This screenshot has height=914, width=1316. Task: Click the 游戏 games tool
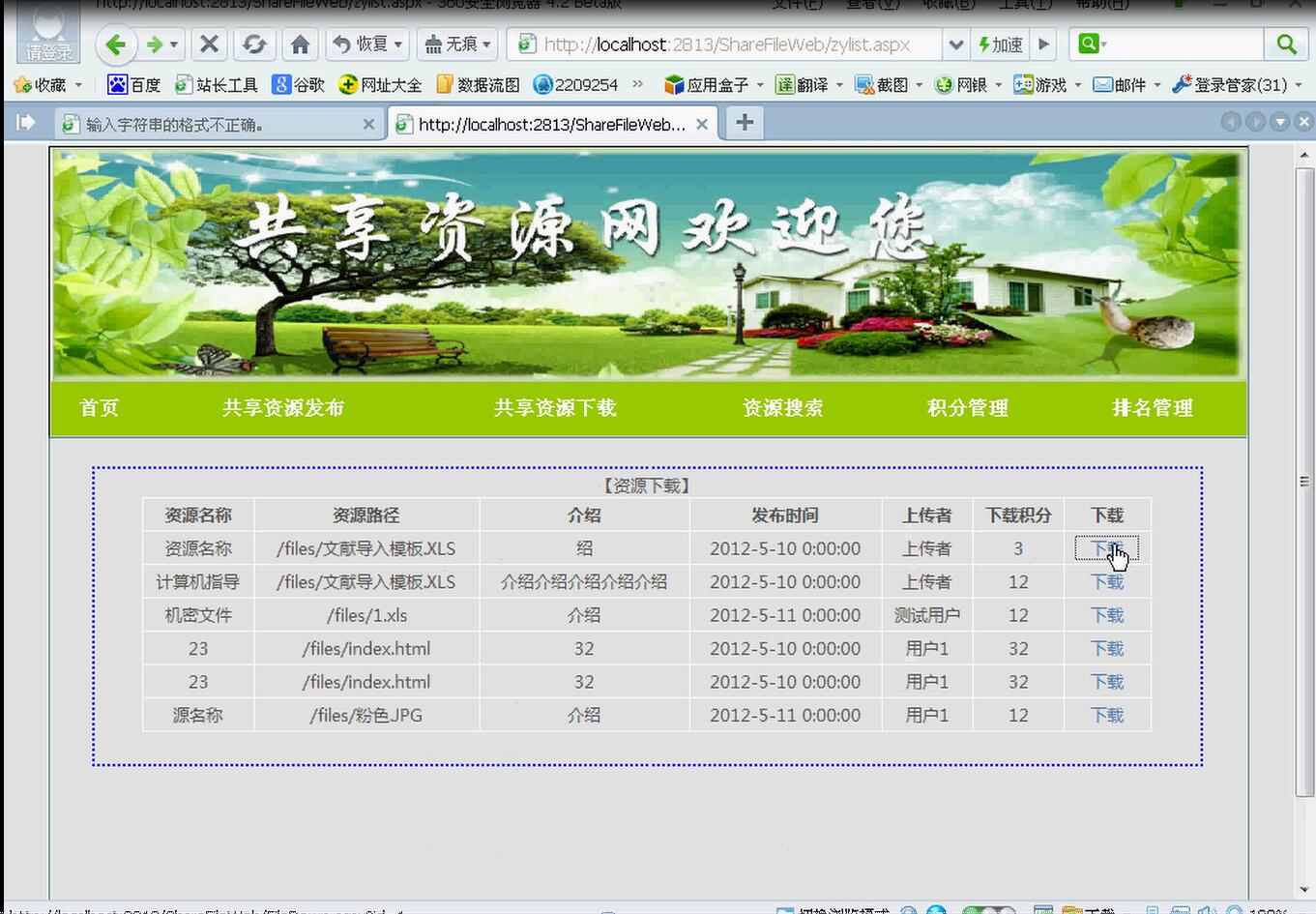pos(1040,85)
